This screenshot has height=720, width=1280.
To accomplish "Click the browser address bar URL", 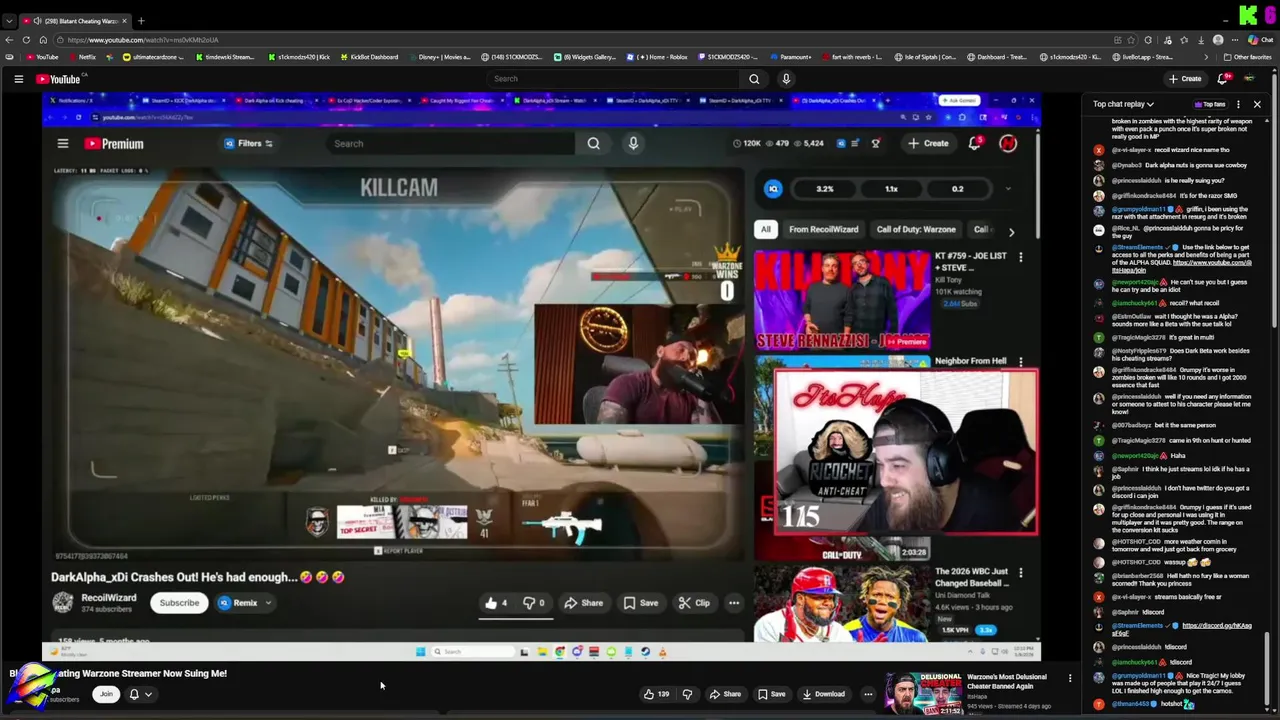I will (142, 40).
